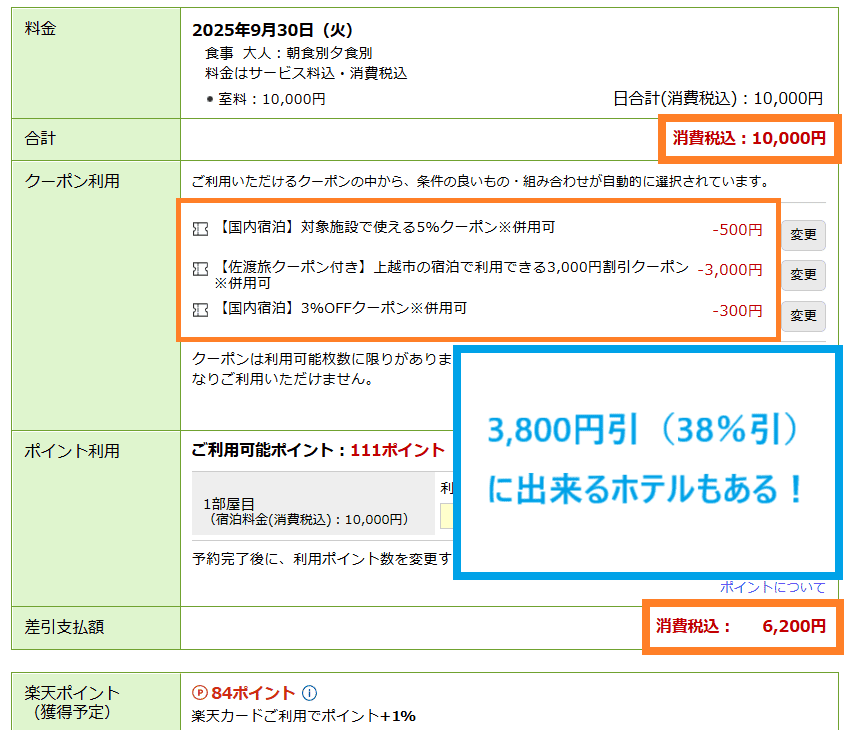Click the 2025年9月30日（火） date heading
Screen dimensions: 857x730
pos(272,30)
